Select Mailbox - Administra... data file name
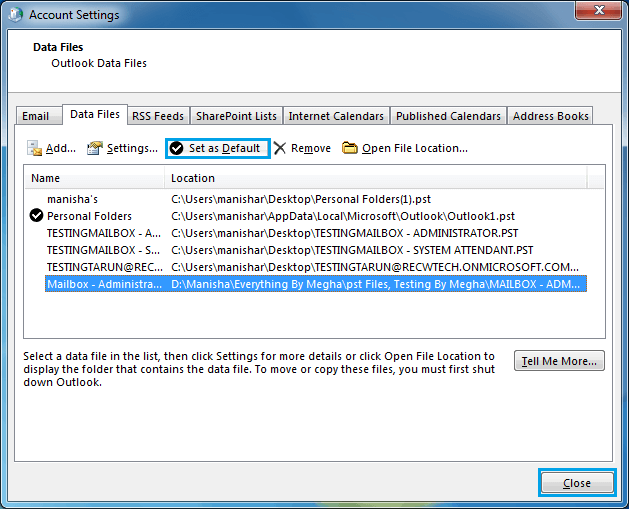This screenshot has height=509, width=629. [104, 284]
